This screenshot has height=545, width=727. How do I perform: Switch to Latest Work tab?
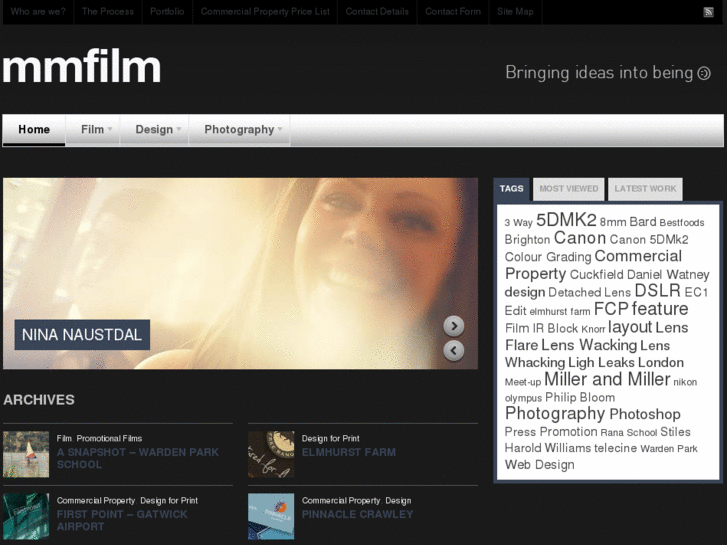coord(645,189)
